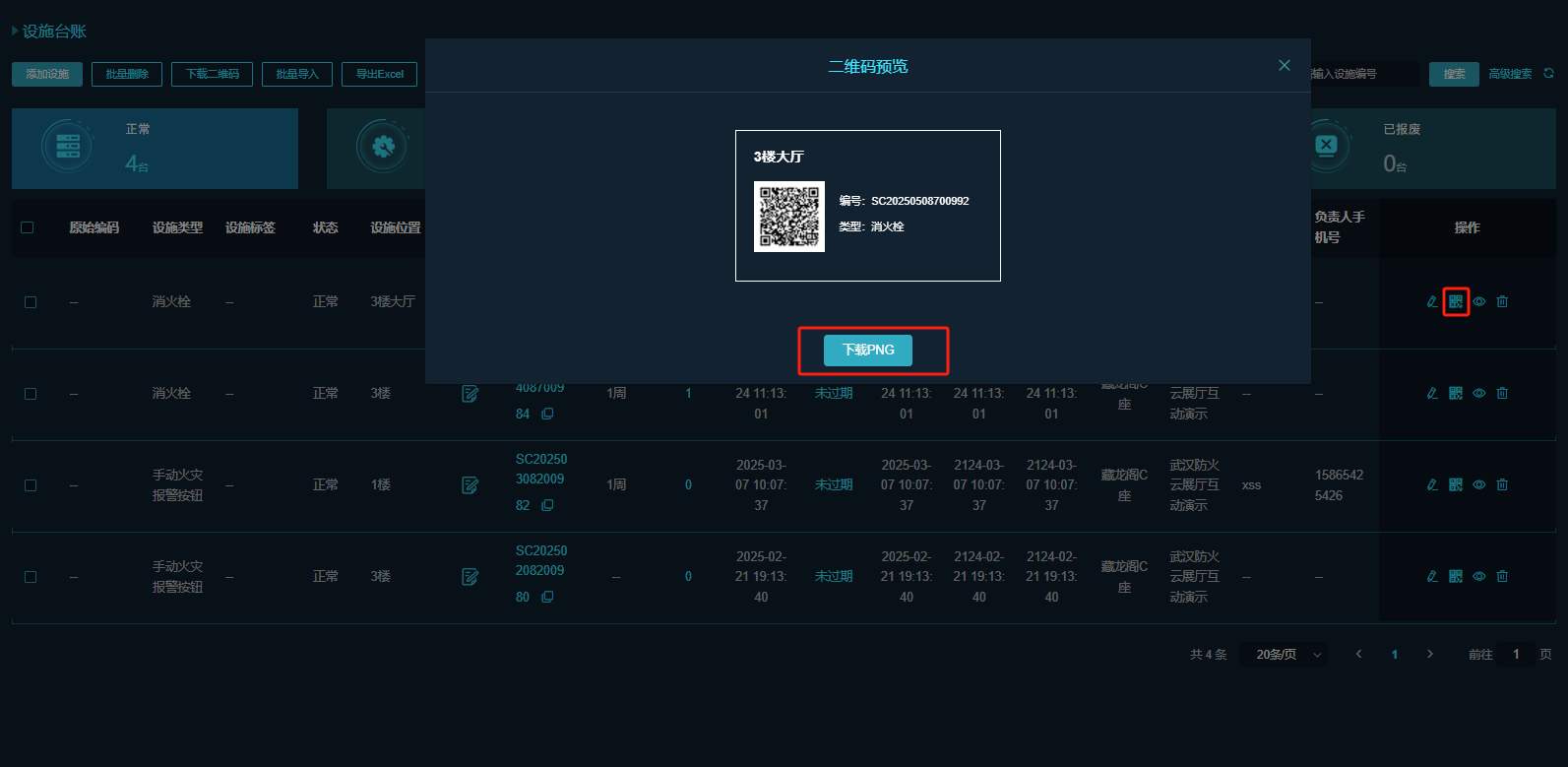Click QR code icon in 1楼 row

point(1456,484)
